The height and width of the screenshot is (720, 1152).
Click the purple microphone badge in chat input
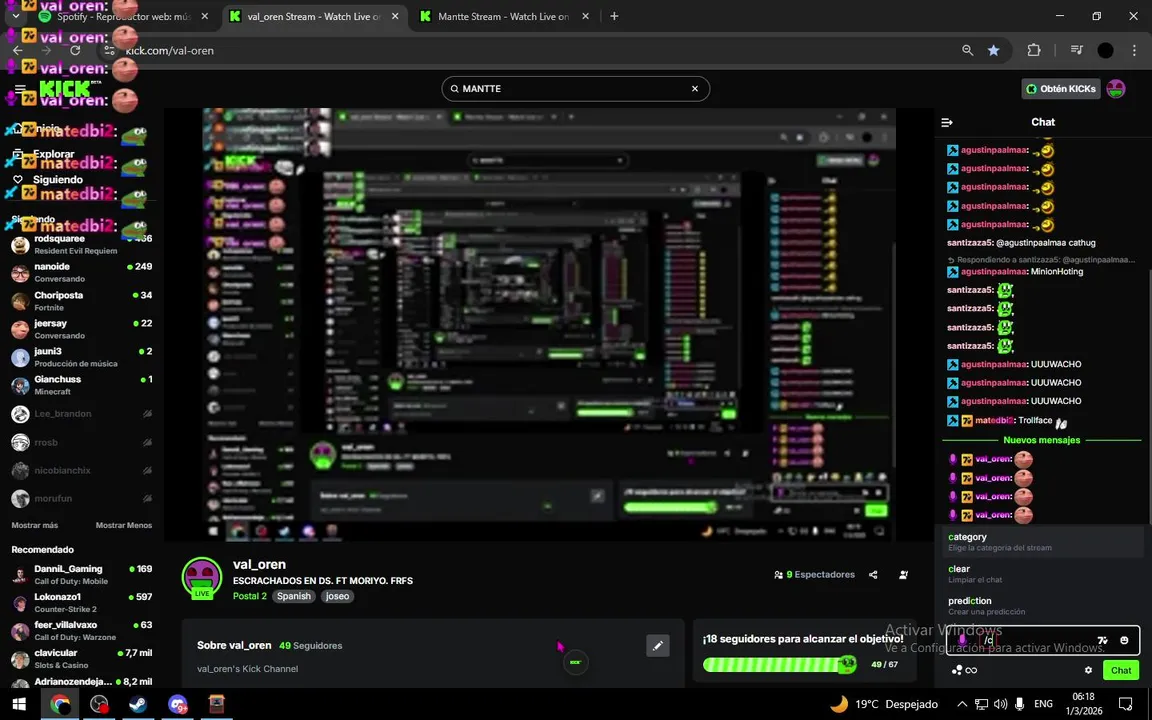pyautogui.click(x=962, y=640)
